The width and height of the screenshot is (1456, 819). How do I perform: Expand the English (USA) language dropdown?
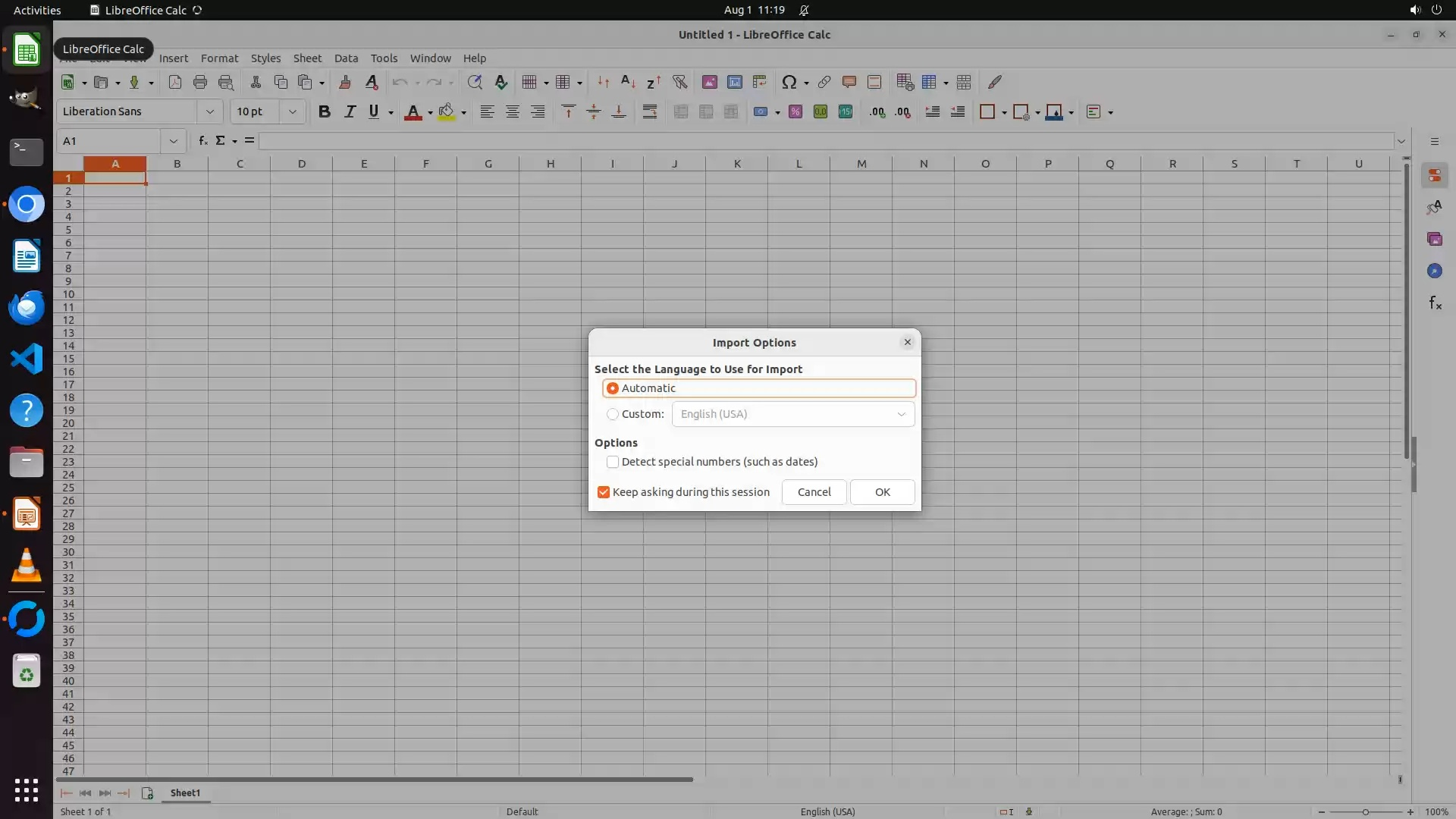[x=901, y=414]
